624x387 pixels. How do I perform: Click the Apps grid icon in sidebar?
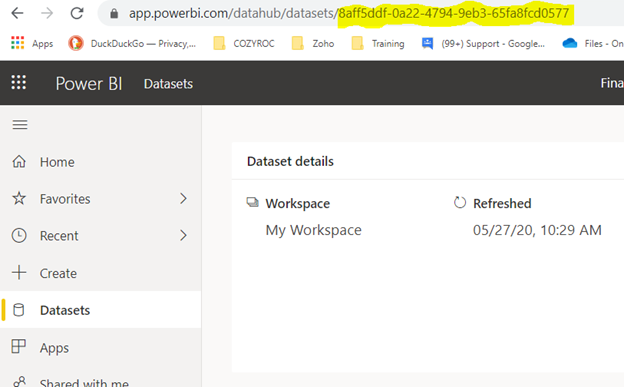point(19,346)
